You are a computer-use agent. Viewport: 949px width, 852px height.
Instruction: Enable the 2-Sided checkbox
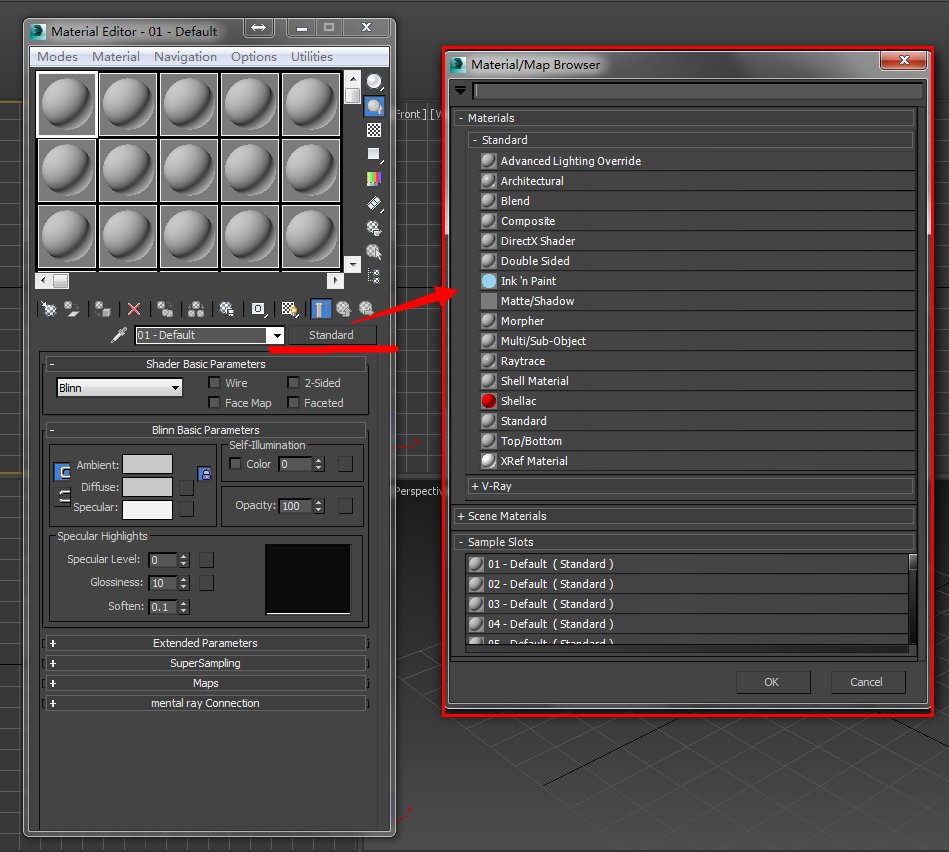pyautogui.click(x=293, y=383)
